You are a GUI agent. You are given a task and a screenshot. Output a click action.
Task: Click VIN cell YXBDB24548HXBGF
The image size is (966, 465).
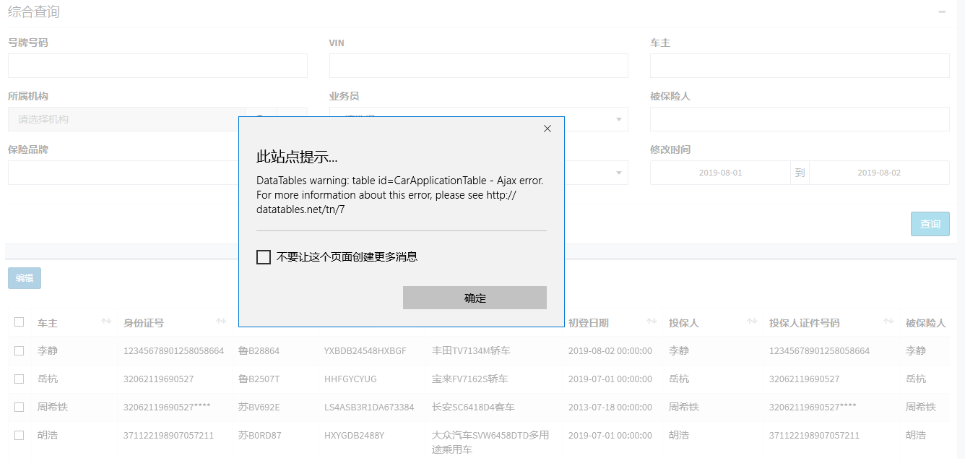[365, 350]
